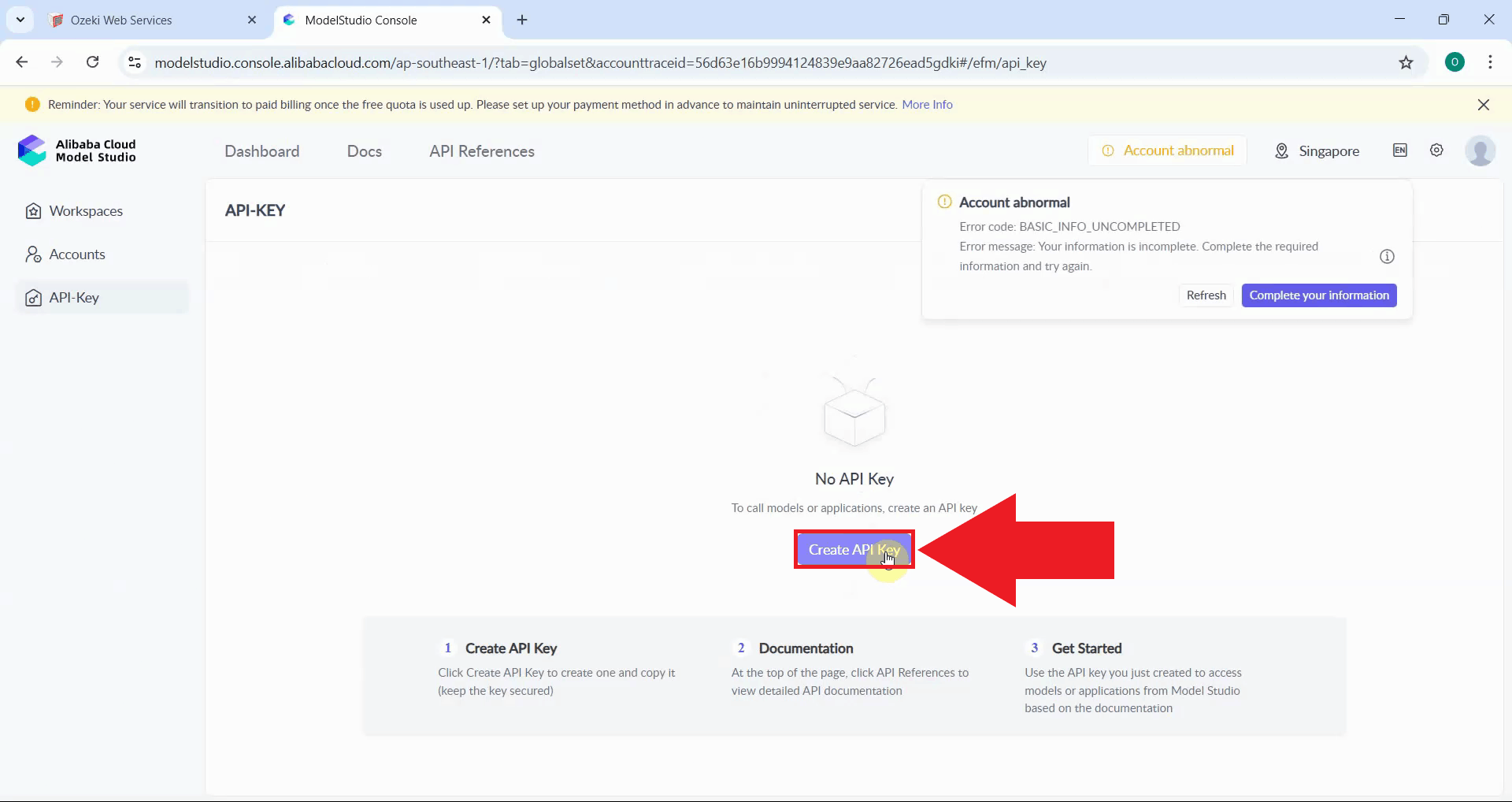Click Complete your information
Screen dimensions: 1512x802
1319,295
